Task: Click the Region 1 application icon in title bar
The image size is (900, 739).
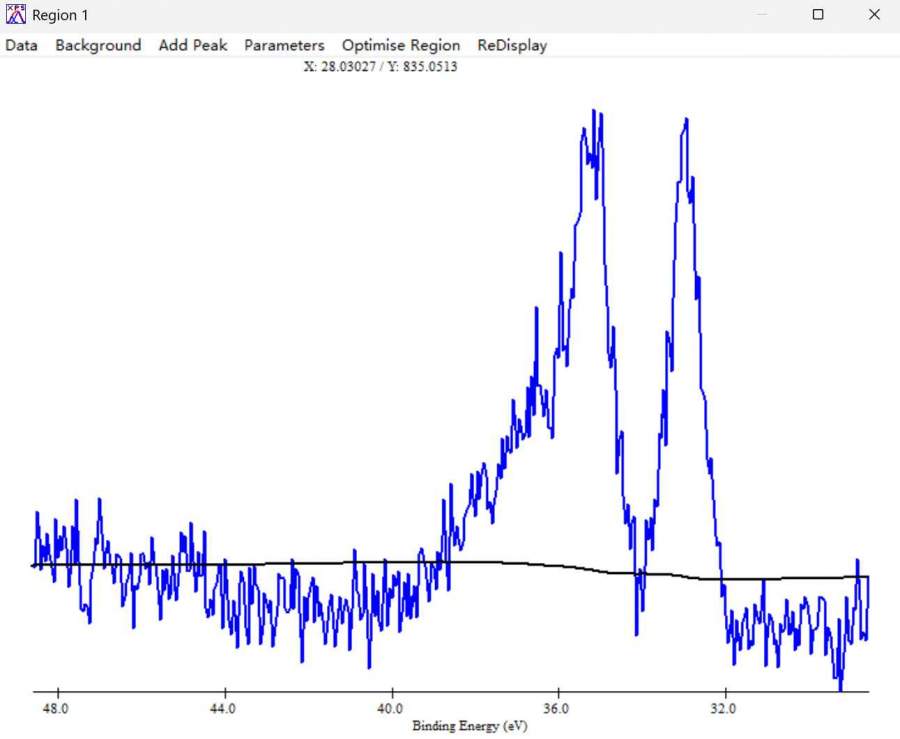Action: [x=15, y=15]
